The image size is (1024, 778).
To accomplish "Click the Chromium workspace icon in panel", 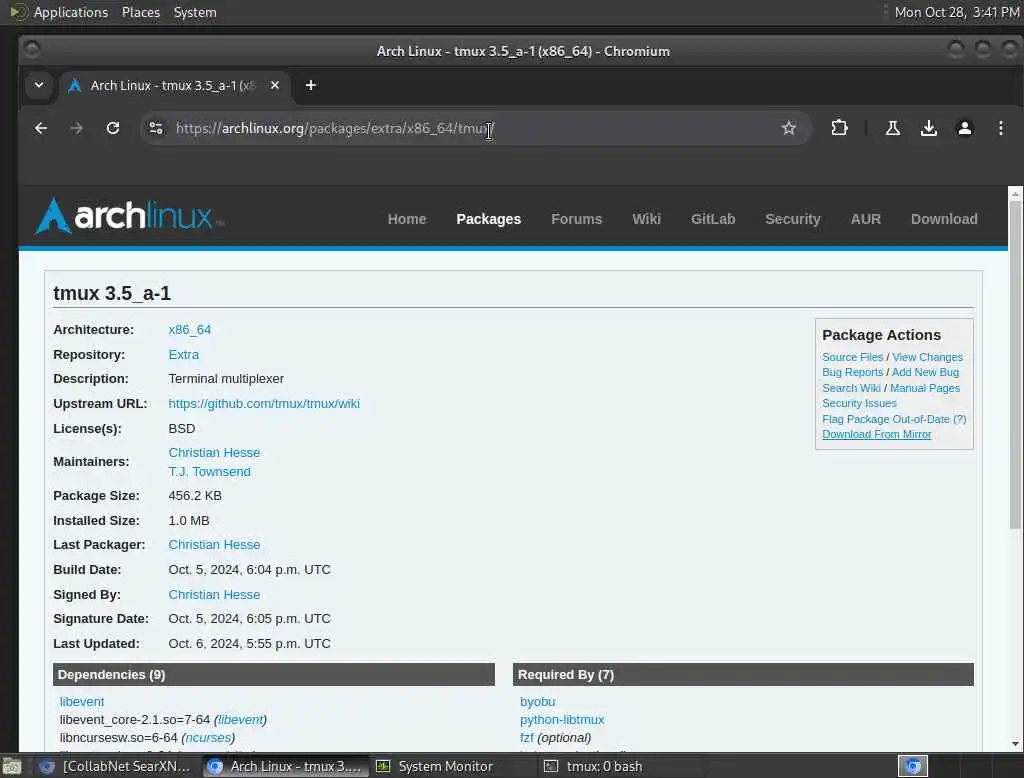I will pos(913,766).
